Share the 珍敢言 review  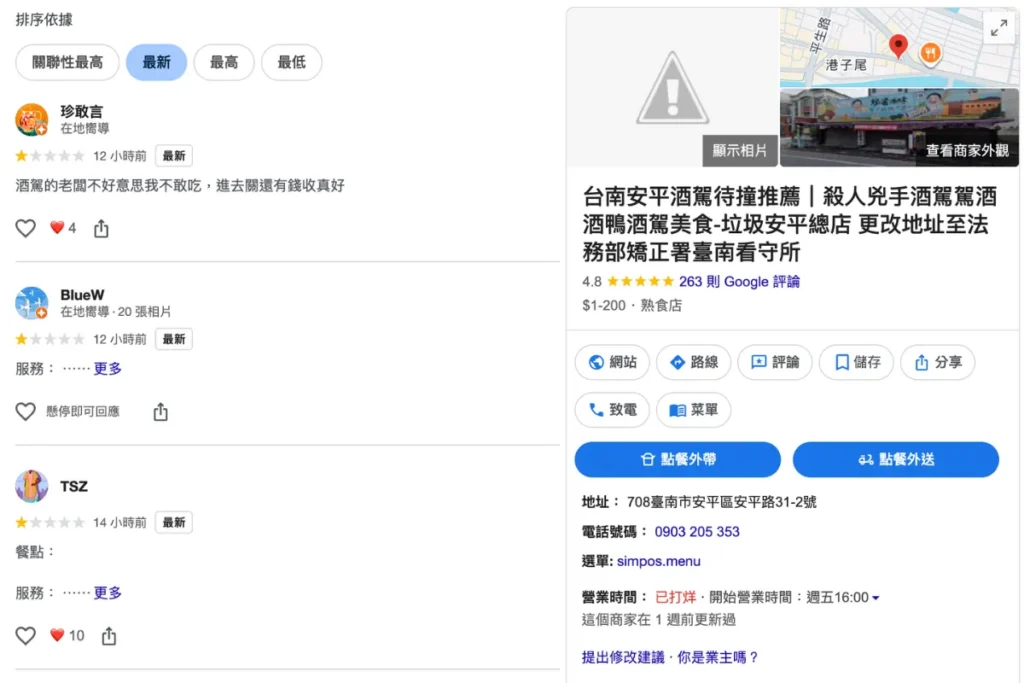click(101, 229)
